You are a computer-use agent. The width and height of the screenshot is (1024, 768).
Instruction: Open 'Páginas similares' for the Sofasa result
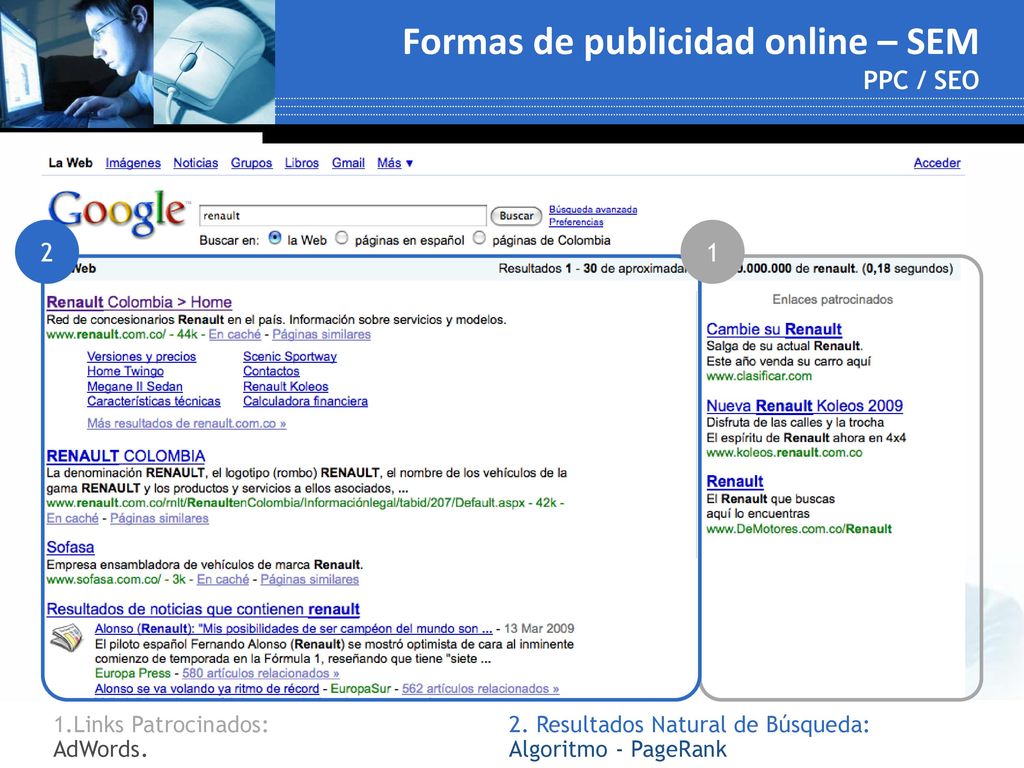click(x=310, y=579)
